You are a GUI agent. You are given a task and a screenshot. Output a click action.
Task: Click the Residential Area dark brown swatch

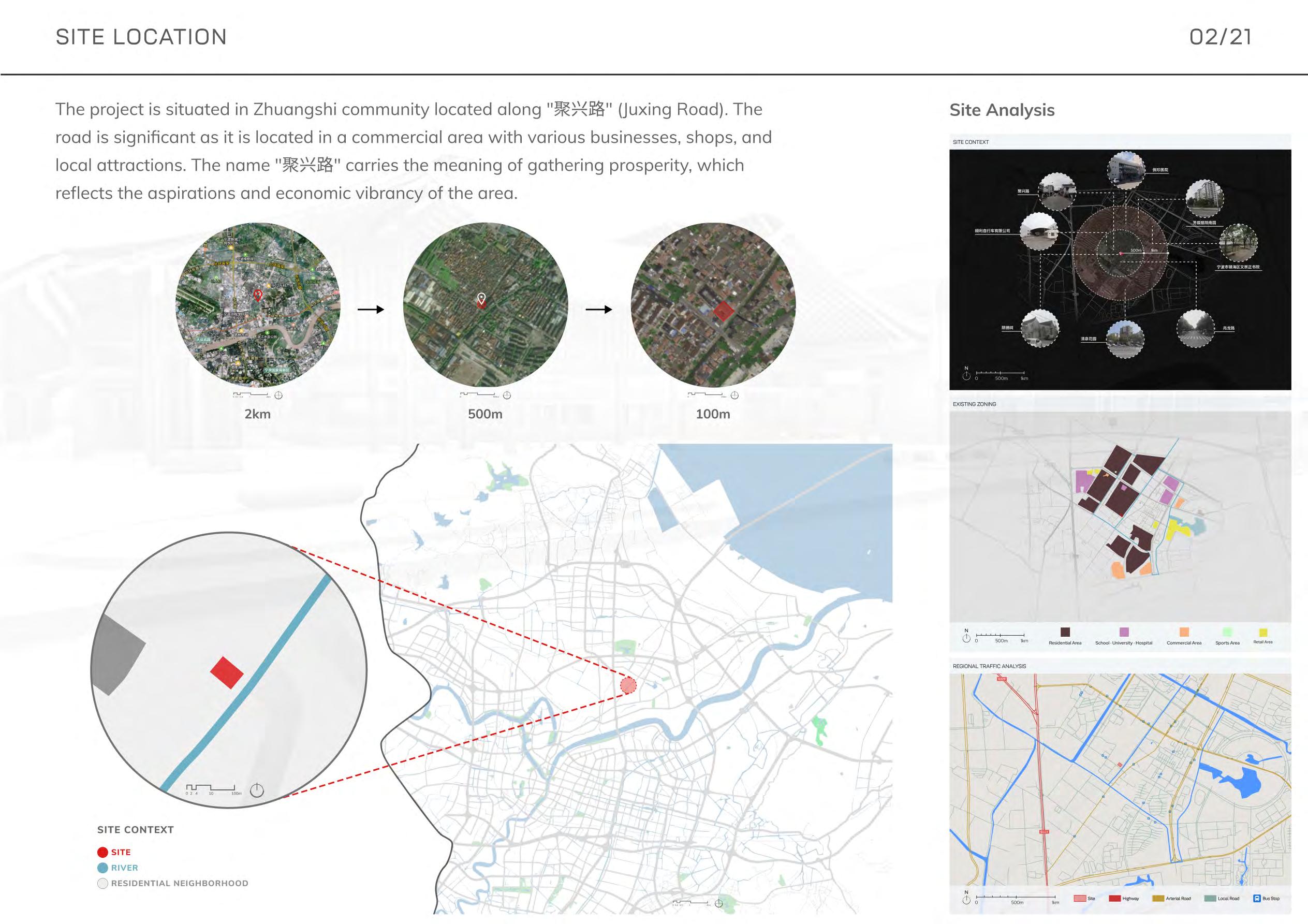pyautogui.click(x=1065, y=632)
